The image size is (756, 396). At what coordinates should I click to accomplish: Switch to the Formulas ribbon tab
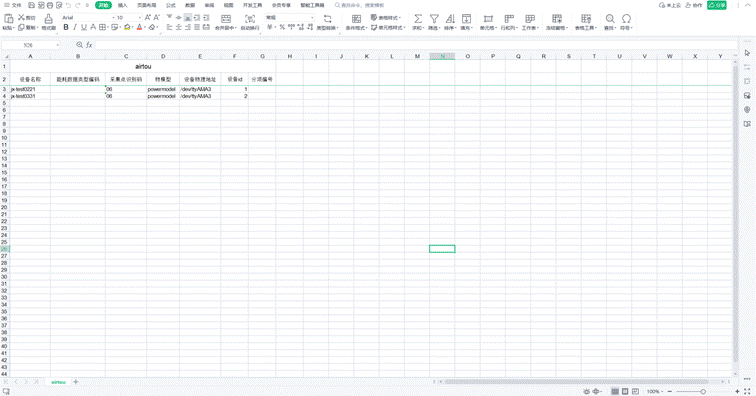point(171,5)
